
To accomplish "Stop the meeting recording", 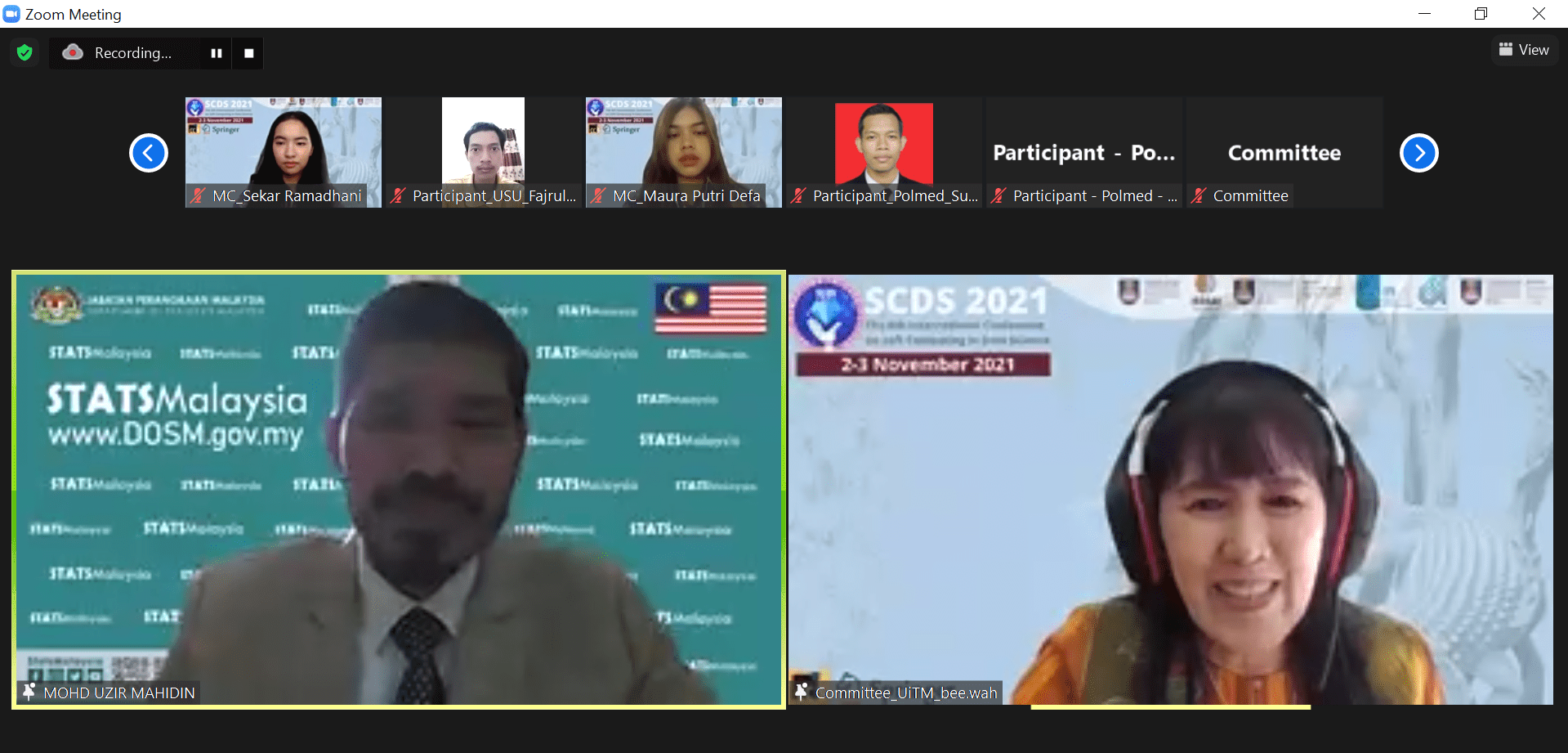I will (249, 53).
